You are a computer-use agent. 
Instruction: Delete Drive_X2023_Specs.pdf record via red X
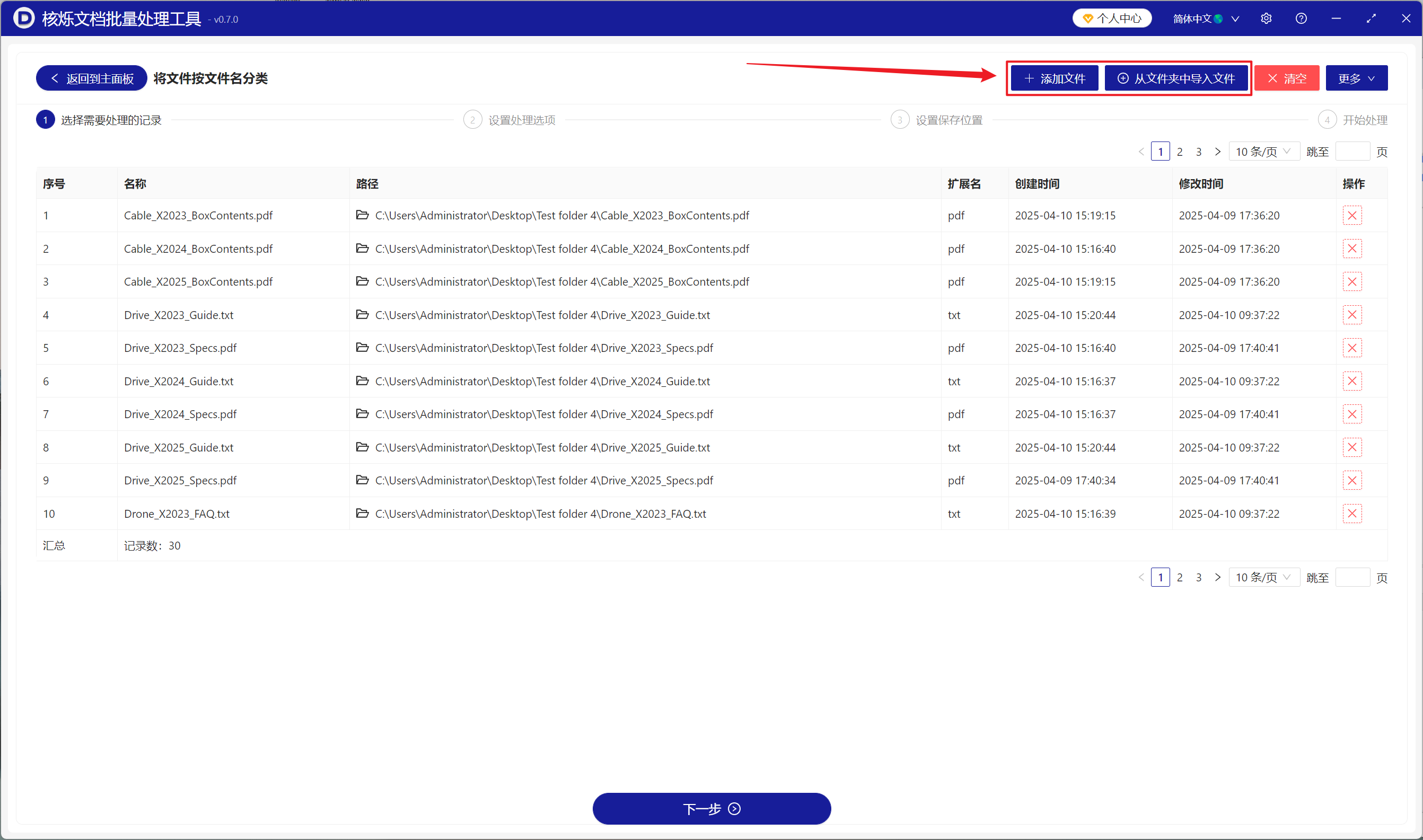pyautogui.click(x=1352, y=348)
